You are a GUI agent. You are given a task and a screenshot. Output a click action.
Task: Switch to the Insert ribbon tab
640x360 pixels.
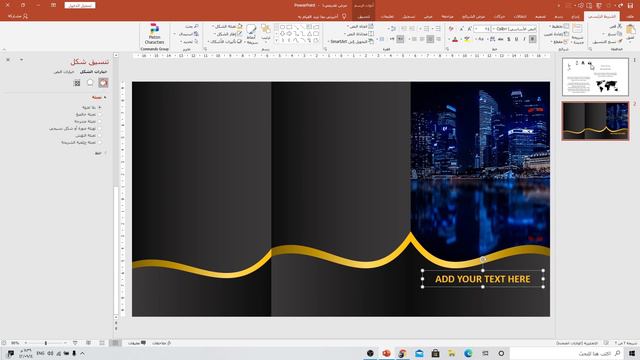click(576, 16)
